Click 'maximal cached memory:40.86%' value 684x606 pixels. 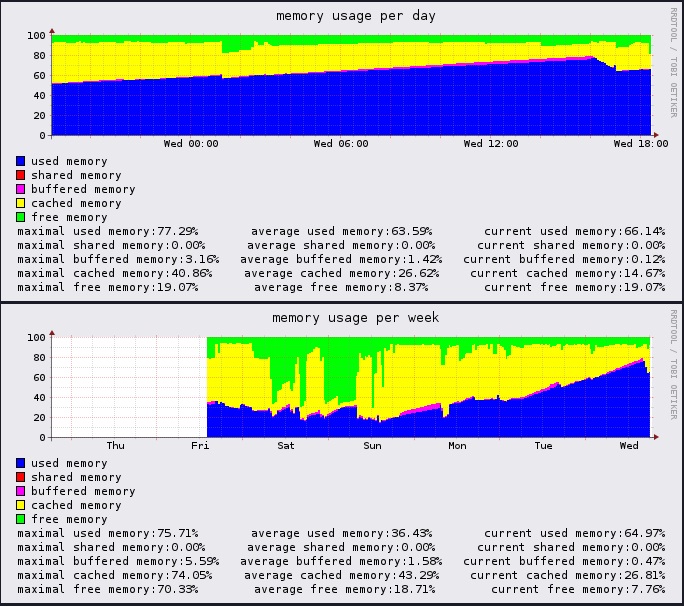115,273
